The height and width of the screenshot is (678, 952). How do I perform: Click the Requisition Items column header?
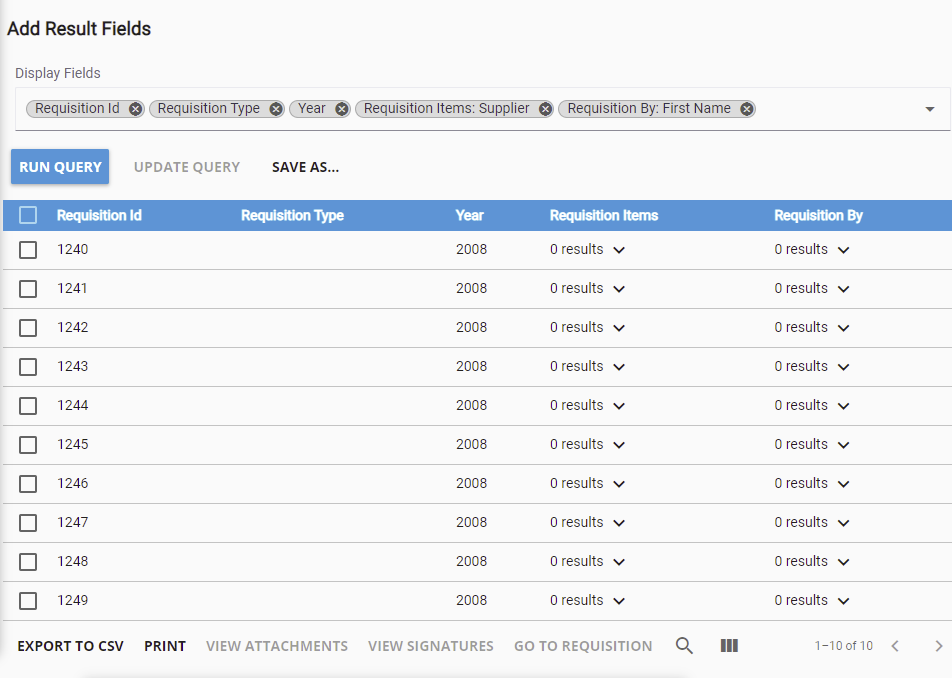click(x=604, y=215)
